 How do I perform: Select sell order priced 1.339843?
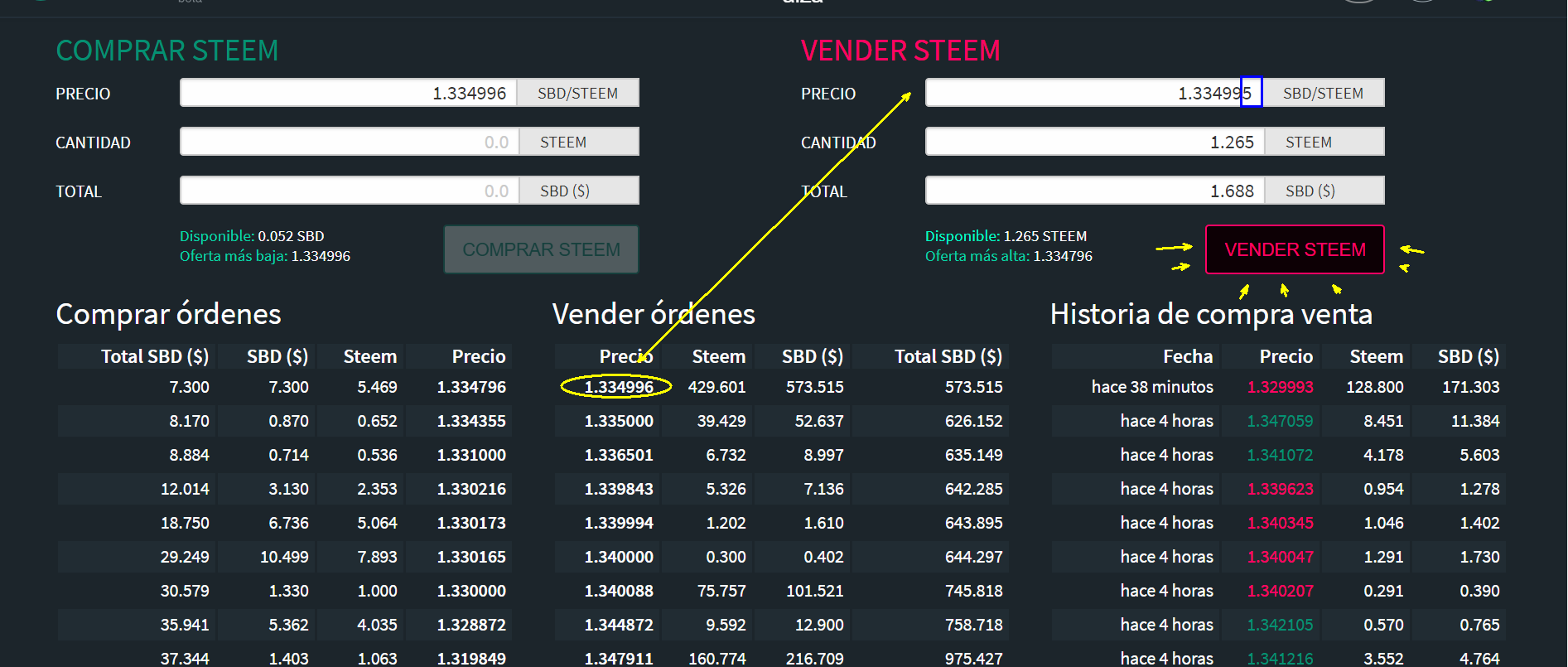coord(782,489)
